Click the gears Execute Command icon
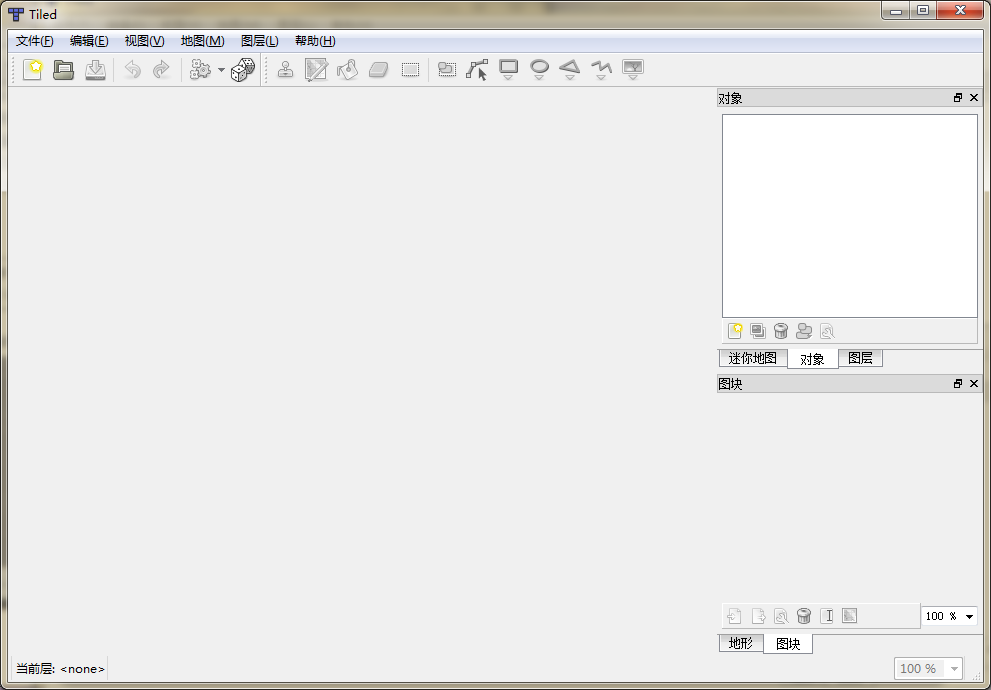This screenshot has width=991, height=690. (200, 70)
